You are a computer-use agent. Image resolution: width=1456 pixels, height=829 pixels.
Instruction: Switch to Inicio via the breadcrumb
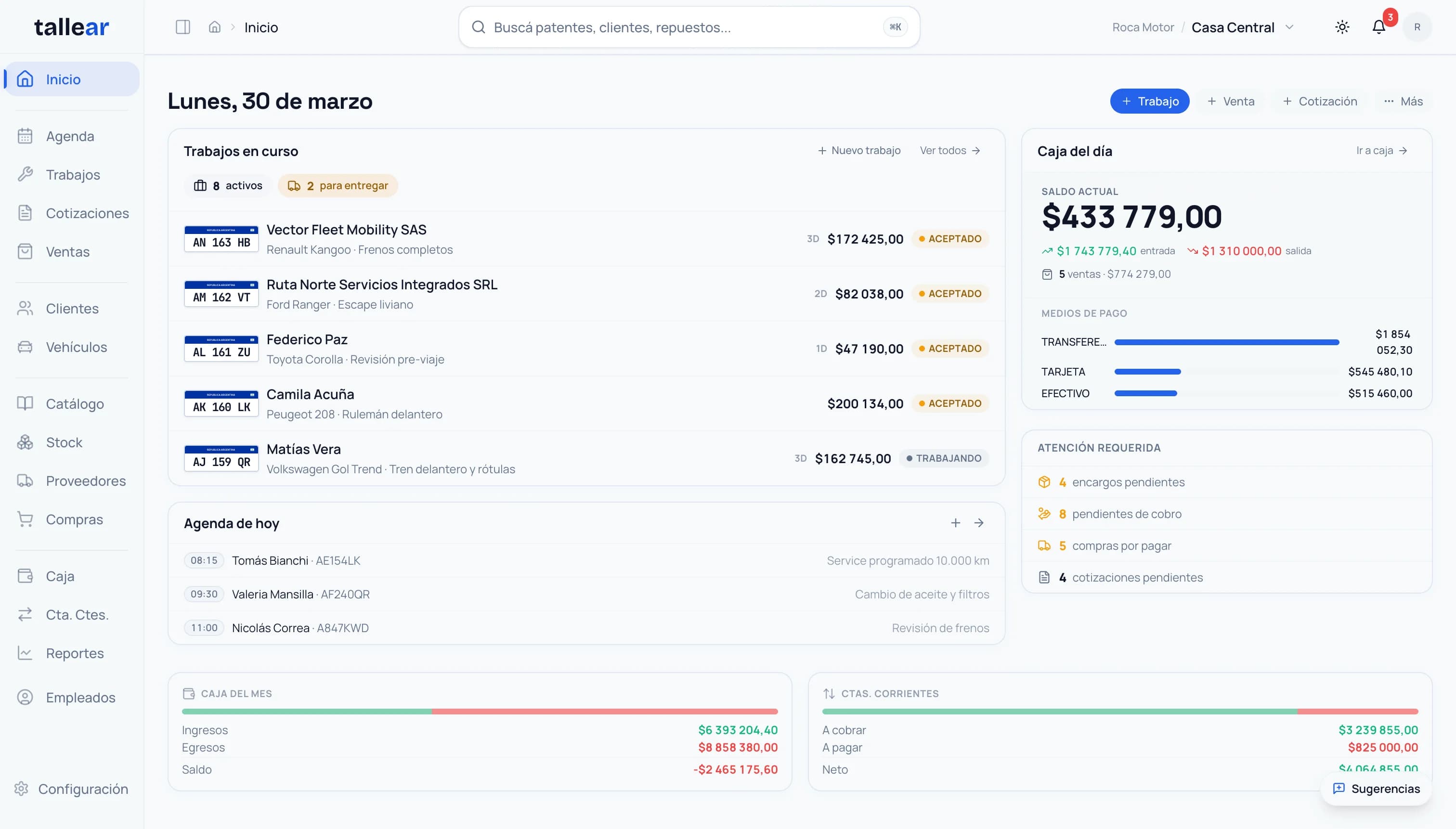coord(261,27)
